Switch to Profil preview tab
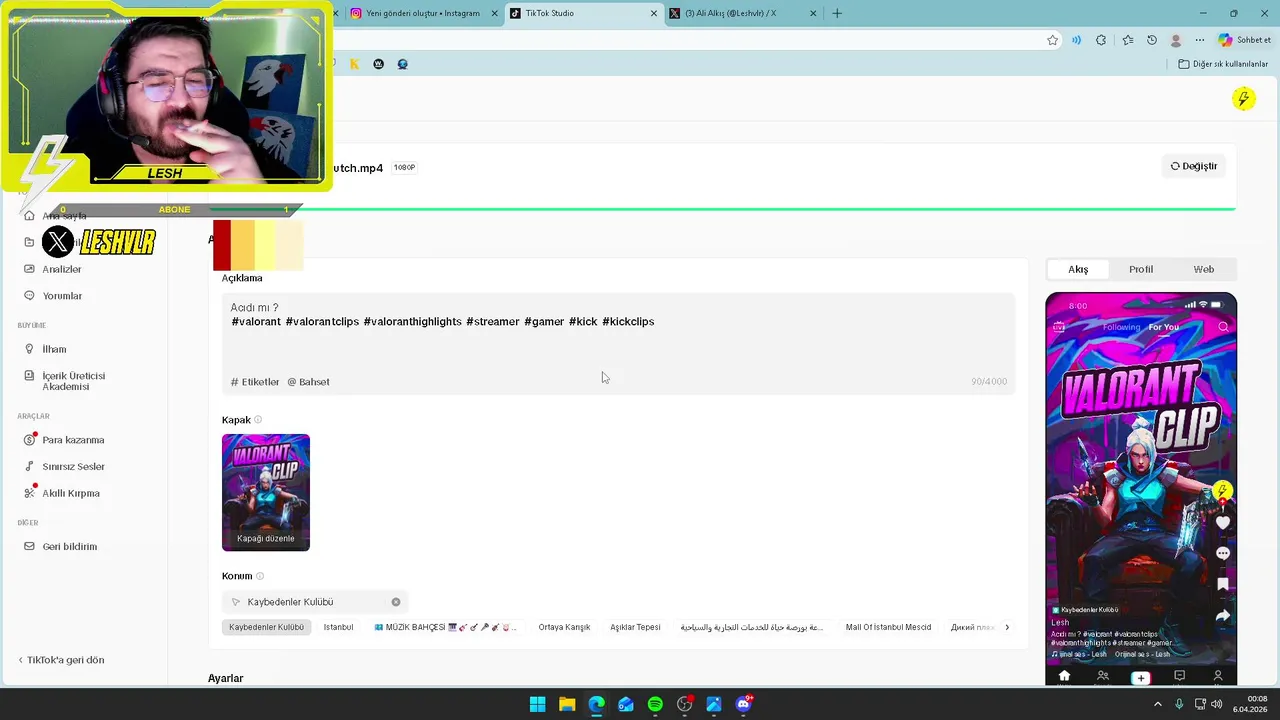The image size is (1280, 720). coord(1141,269)
